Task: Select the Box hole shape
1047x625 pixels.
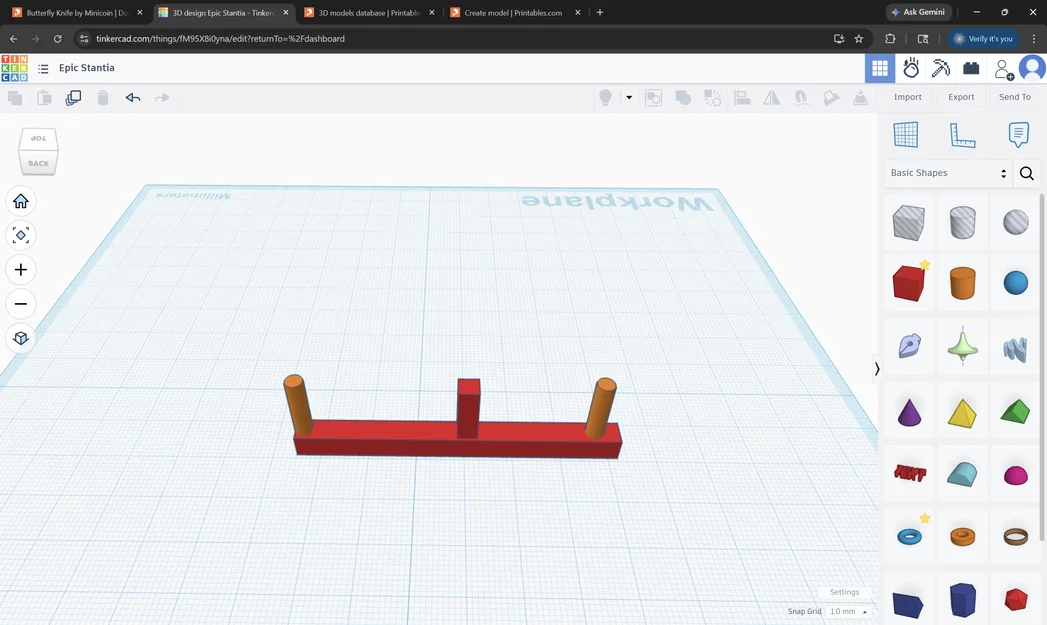Action: 909,222
